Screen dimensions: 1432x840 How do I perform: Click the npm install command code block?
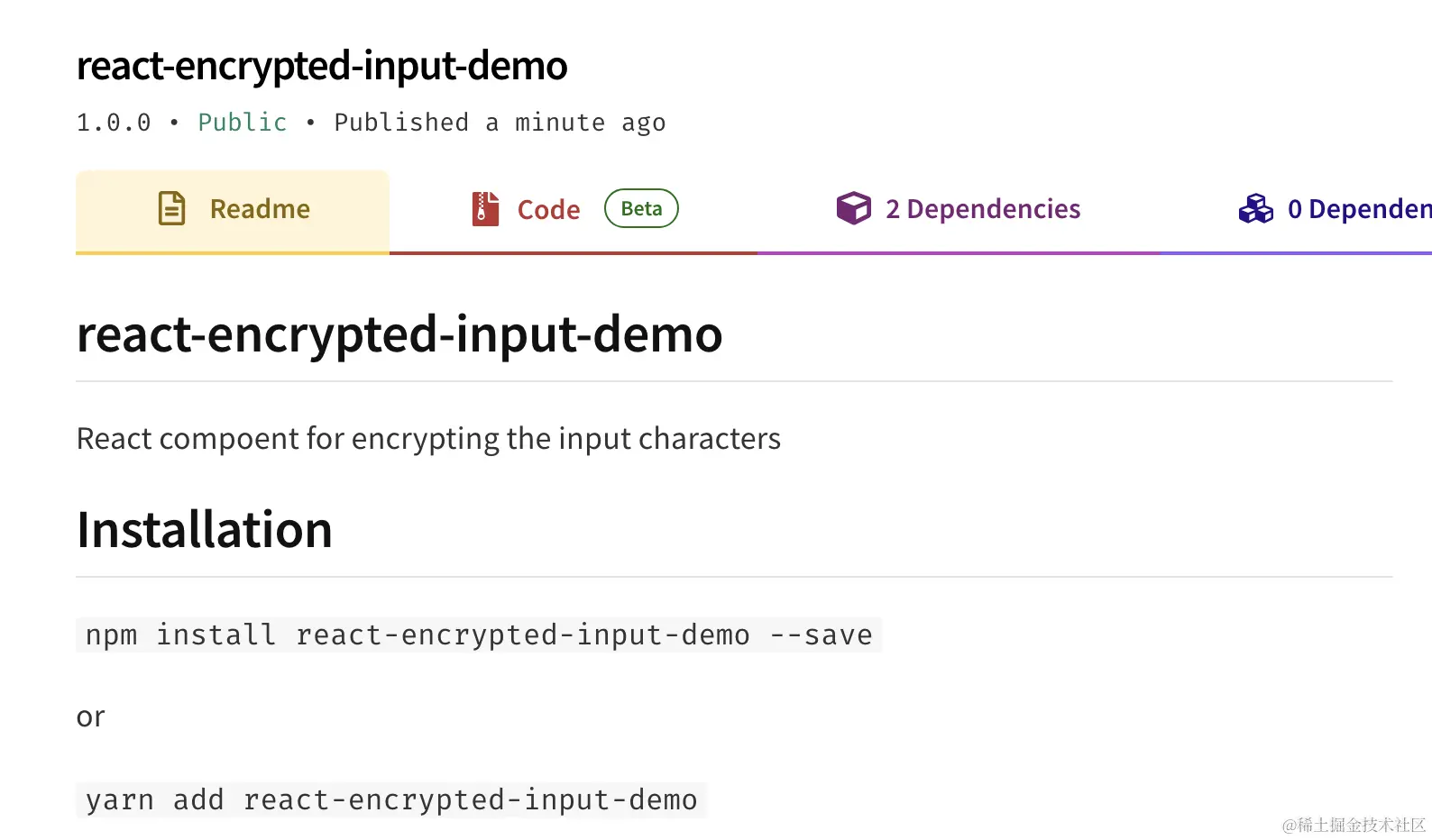479,635
